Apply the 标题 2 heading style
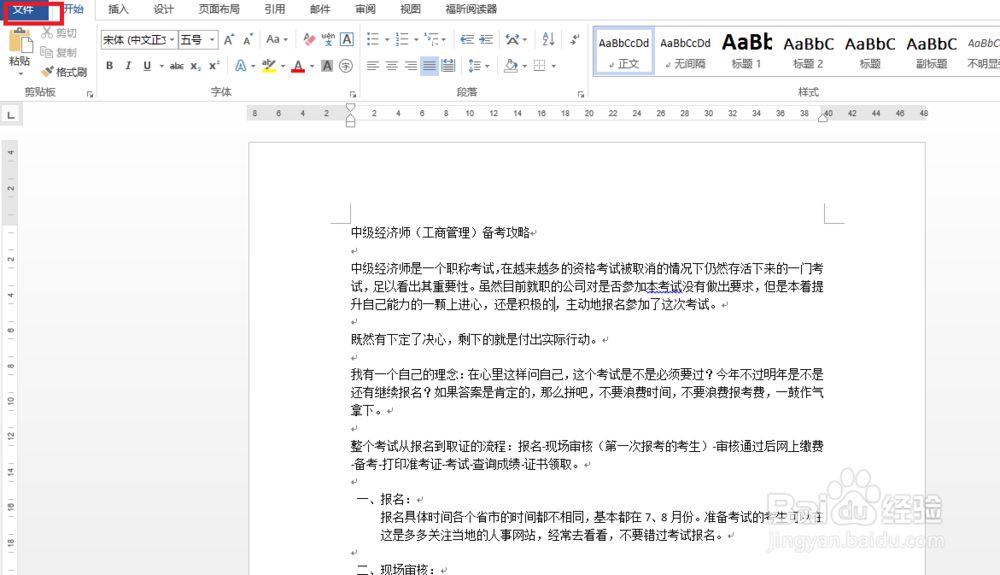The image size is (1000, 575). (808, 51)
